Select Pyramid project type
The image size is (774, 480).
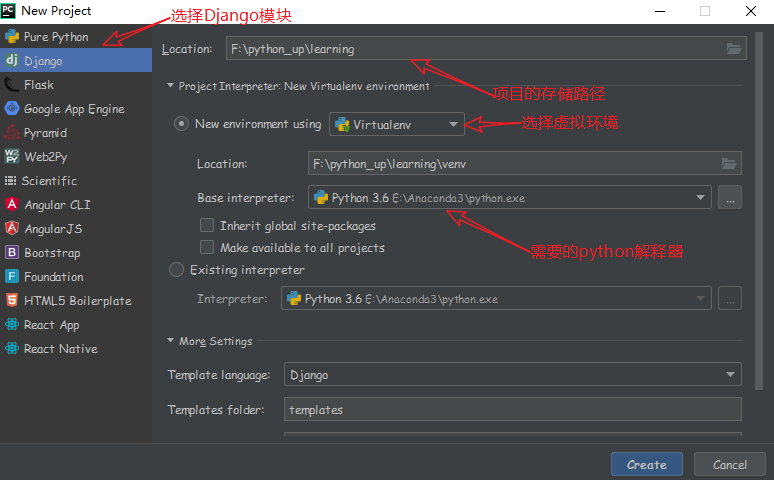click(x=76, y=132)
